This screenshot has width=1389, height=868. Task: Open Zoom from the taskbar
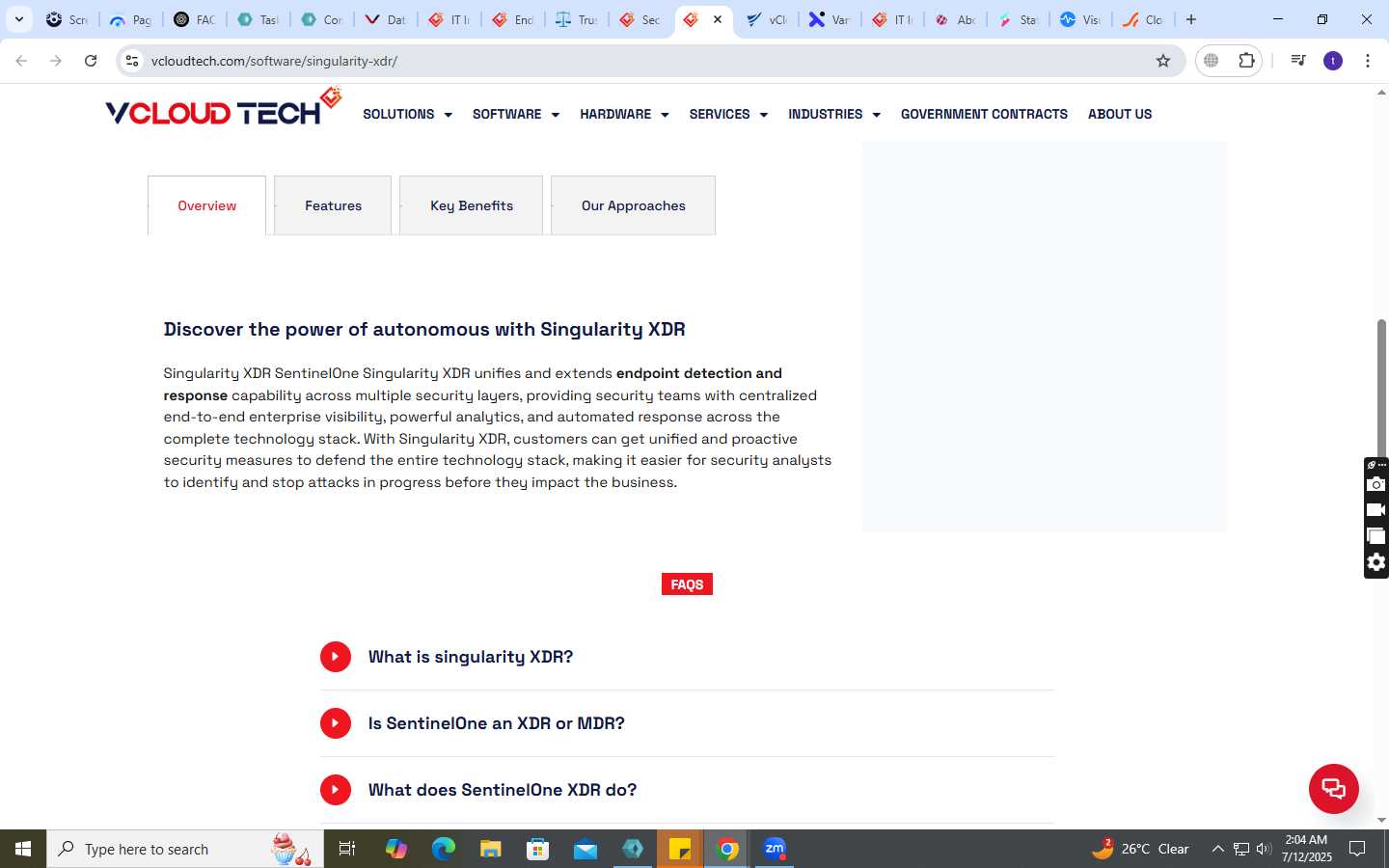(x=775, y=849)
